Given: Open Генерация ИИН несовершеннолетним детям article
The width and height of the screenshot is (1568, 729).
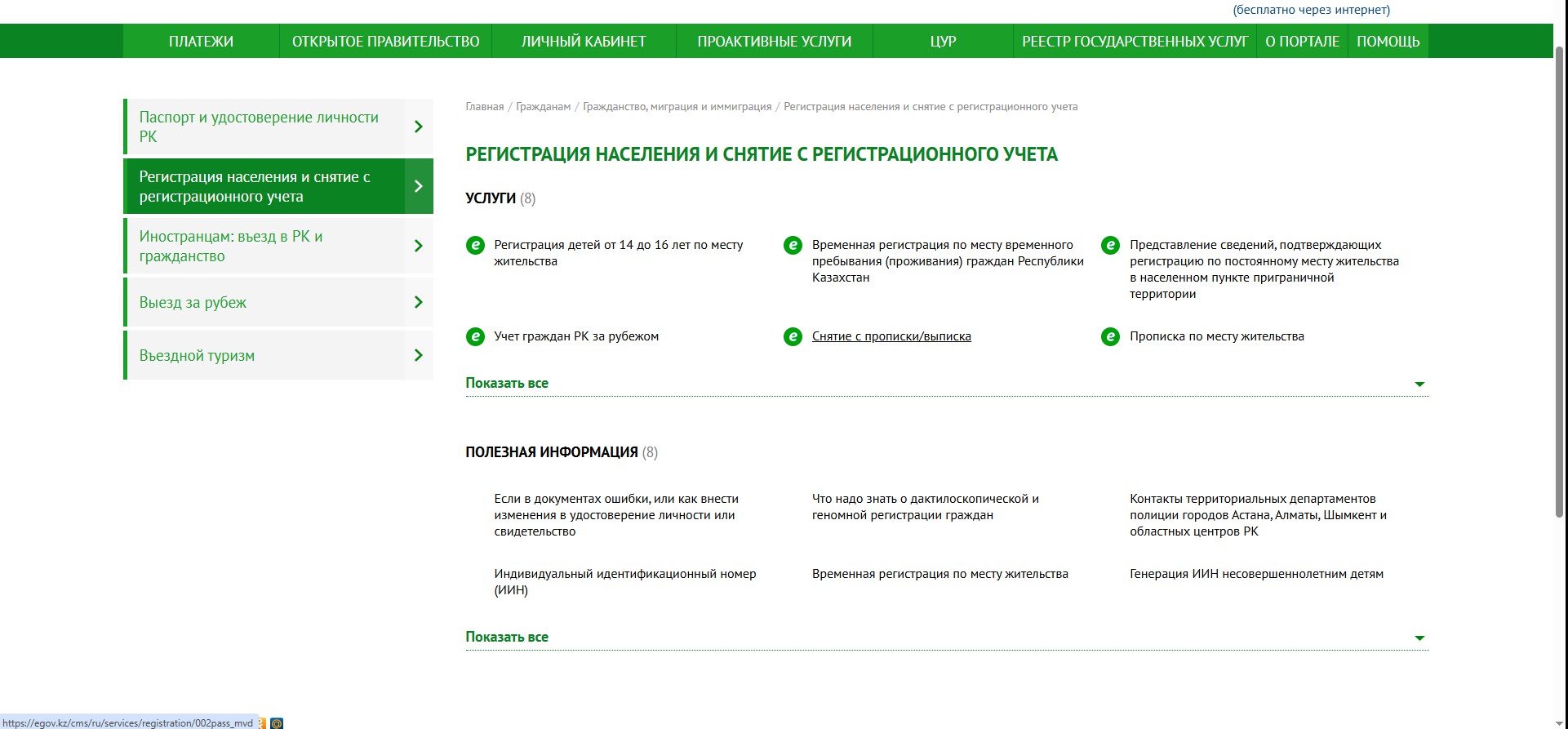Looking at the screenshot, I should point(1256,574).
